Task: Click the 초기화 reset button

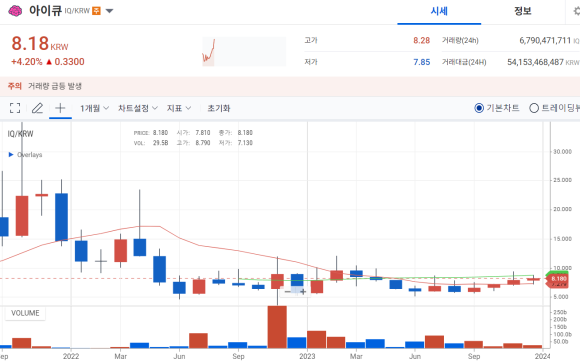Action: click(x=219, y=108)
